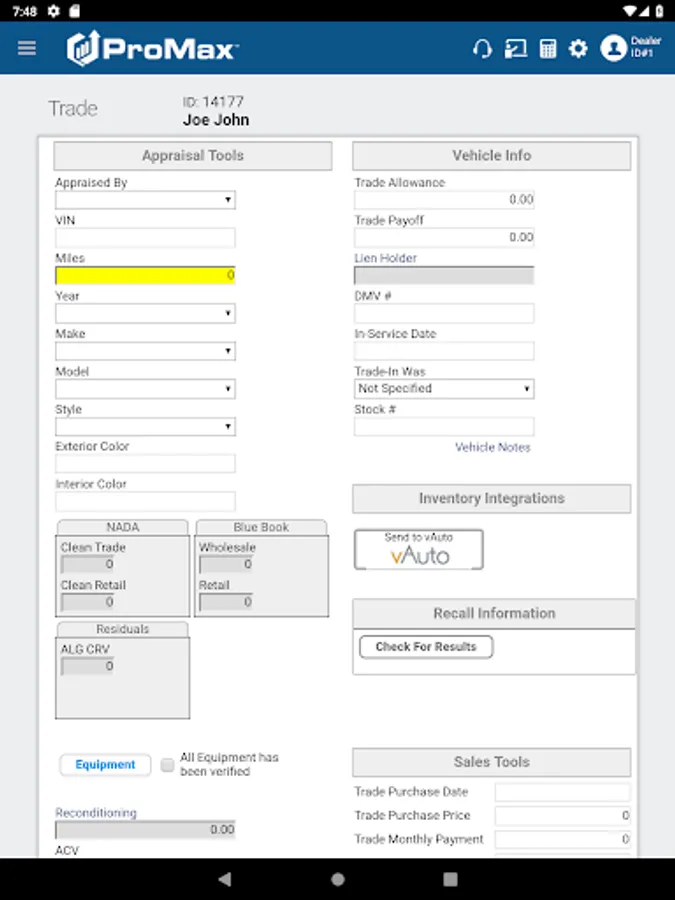Click the Trade page title
Screen dimensions: 675x900
click(73, 108)
